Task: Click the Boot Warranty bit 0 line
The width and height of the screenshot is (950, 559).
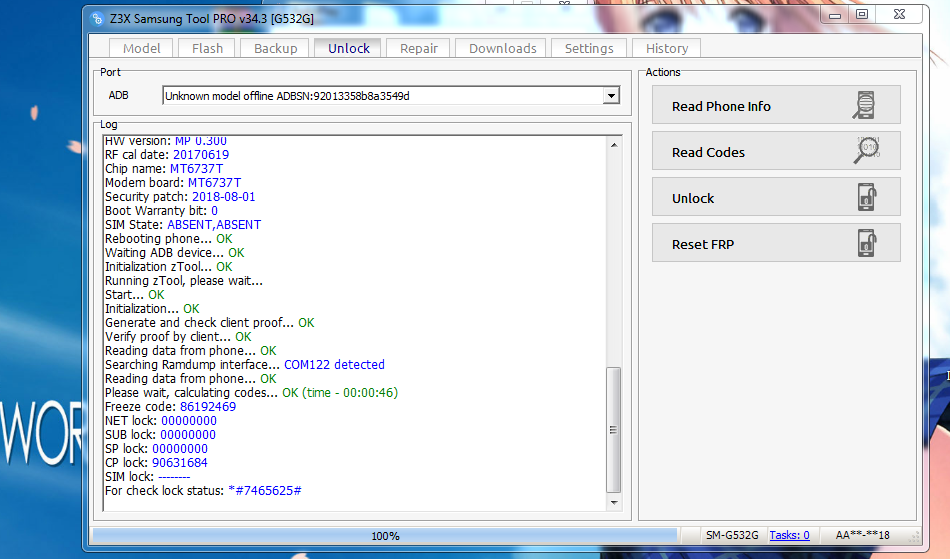Action: 161,211
